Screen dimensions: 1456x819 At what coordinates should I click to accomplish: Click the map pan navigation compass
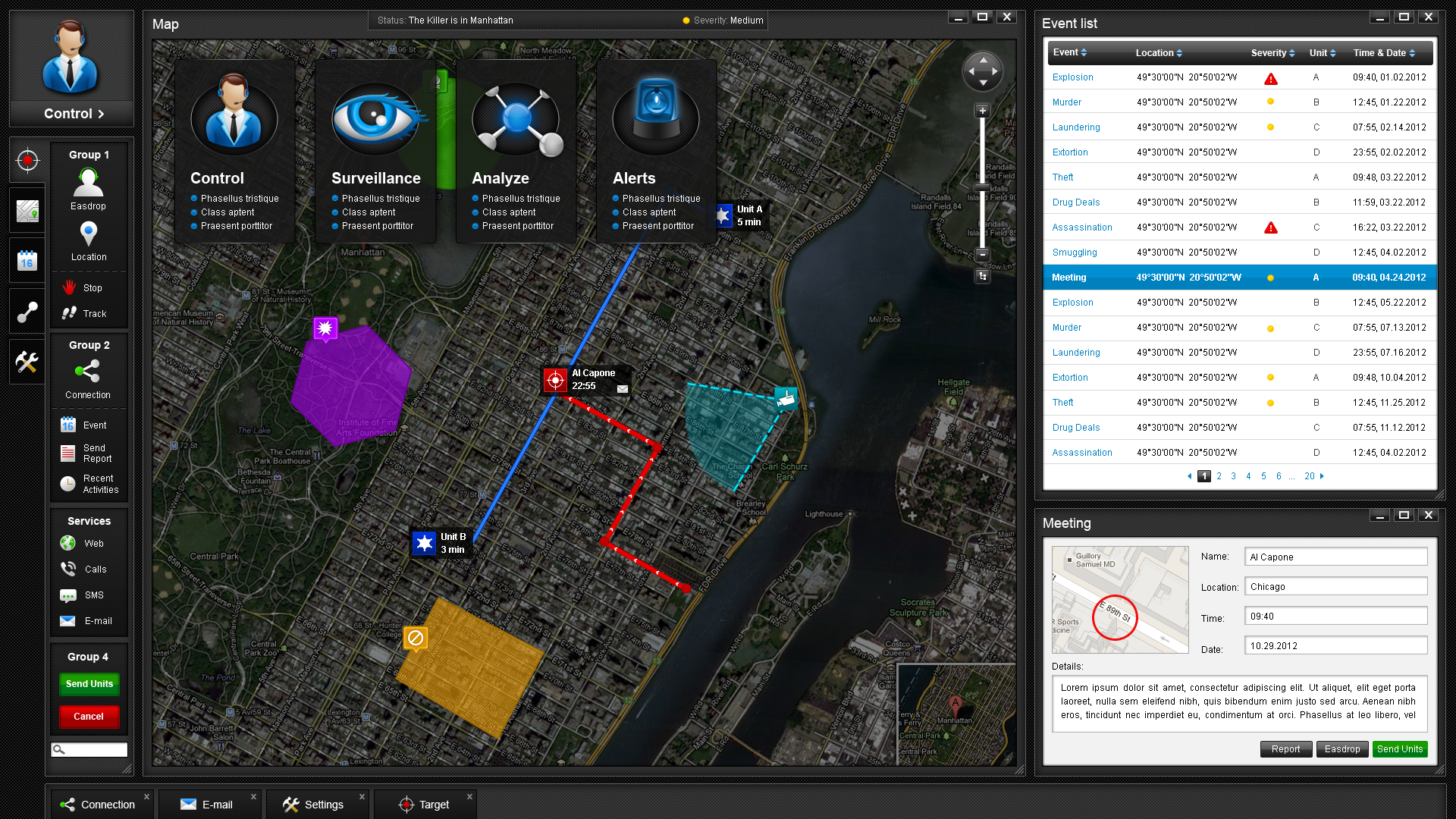[983, 71]
